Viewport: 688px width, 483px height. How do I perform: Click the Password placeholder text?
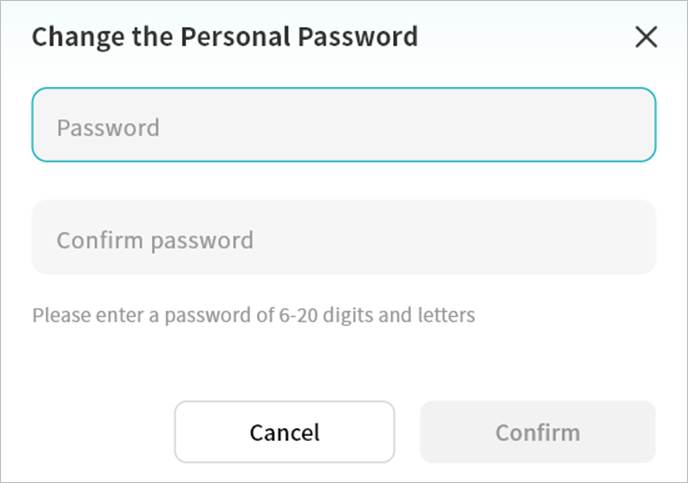point(108,128)
